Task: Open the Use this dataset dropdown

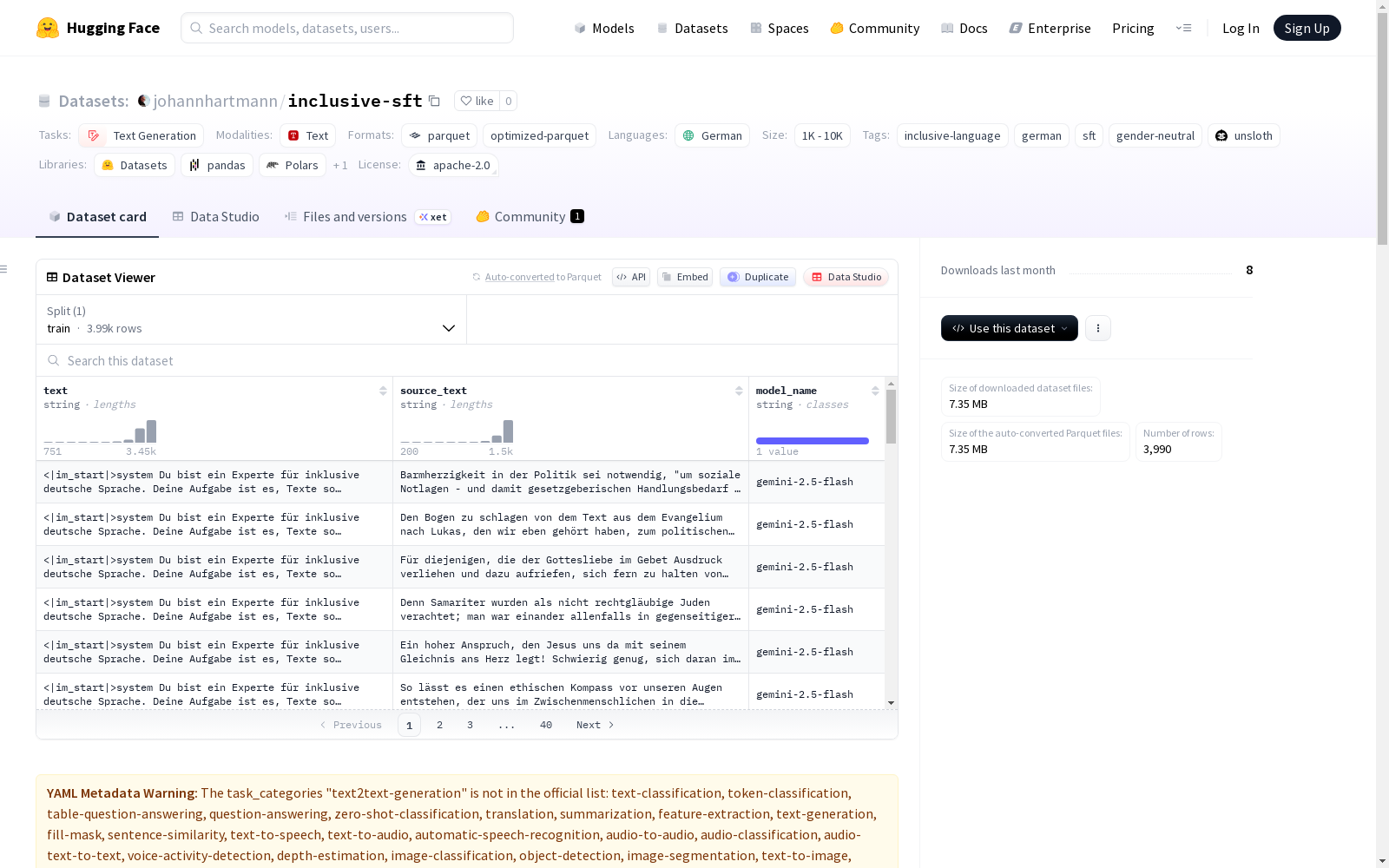Action: coord(1010,328)
